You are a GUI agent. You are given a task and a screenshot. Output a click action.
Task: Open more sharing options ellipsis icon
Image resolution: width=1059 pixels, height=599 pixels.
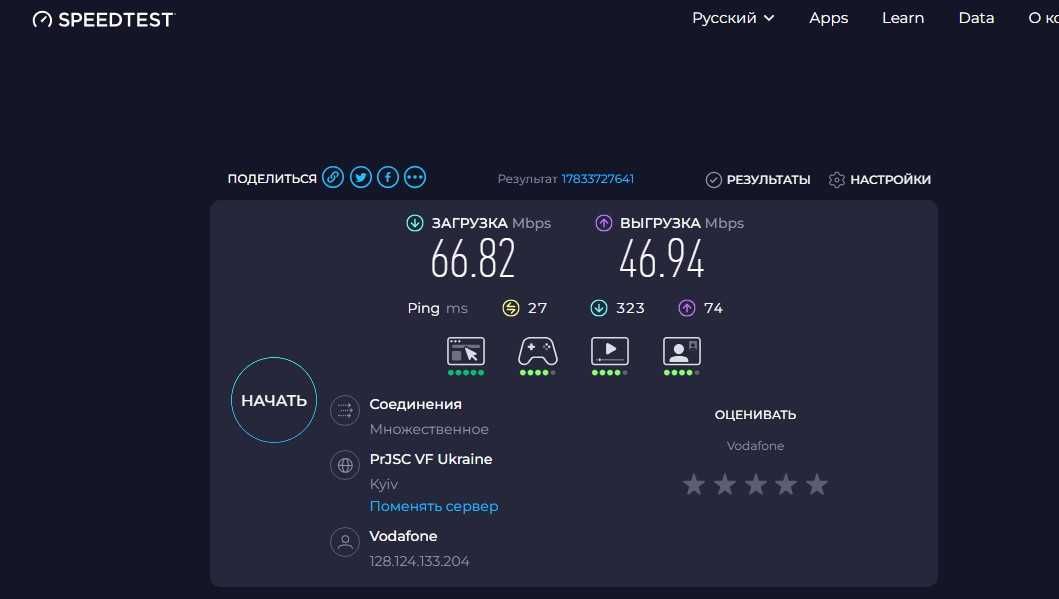point(415,178)
